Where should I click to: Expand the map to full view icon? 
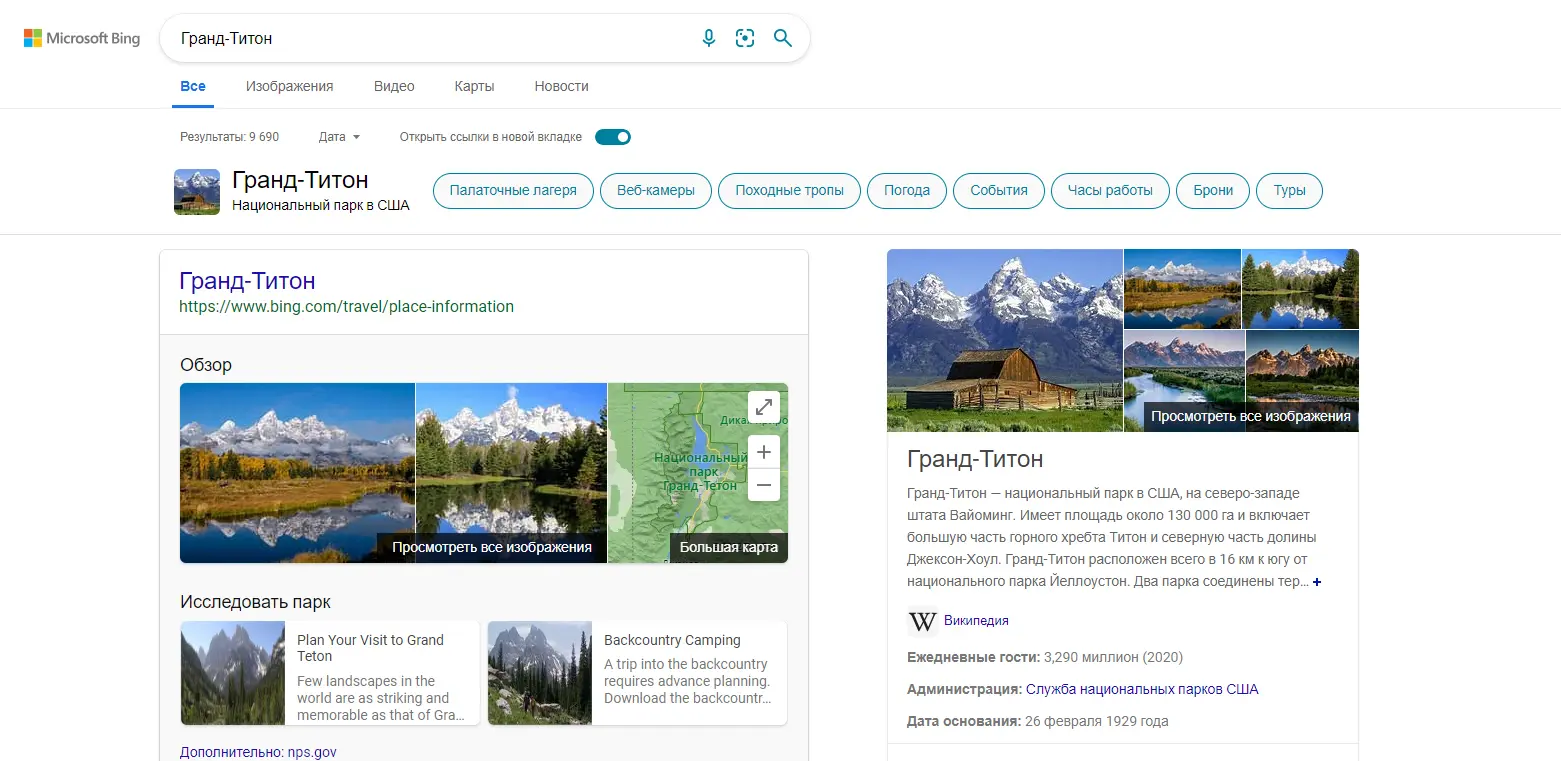[x=764, y=407]
